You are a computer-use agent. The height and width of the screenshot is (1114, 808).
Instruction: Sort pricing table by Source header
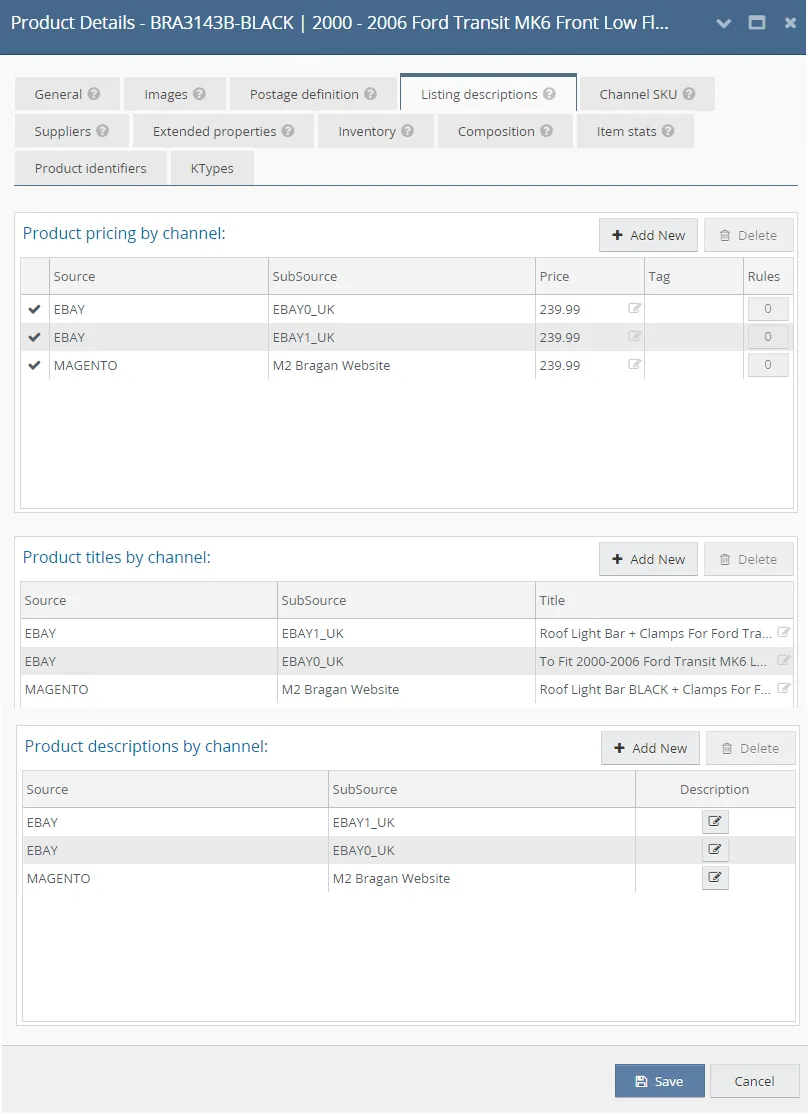(x=158, y=276)
